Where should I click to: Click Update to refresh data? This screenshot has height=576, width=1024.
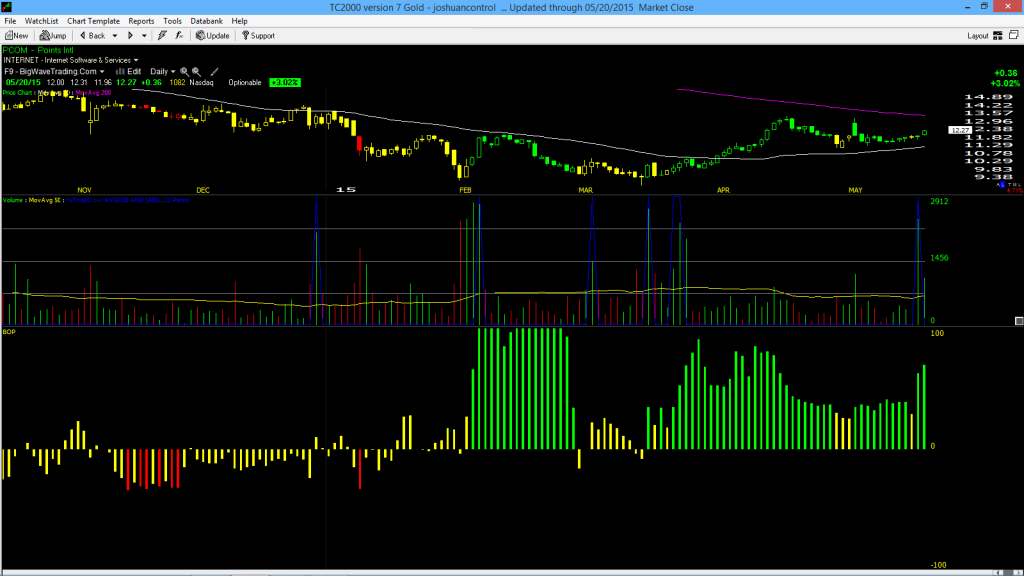tap(213, 36)
